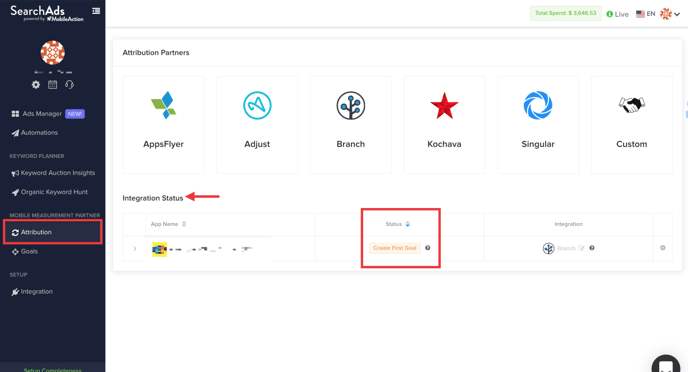688x372 pixels.
Task: Click the Integration column header
Action: 569,224
